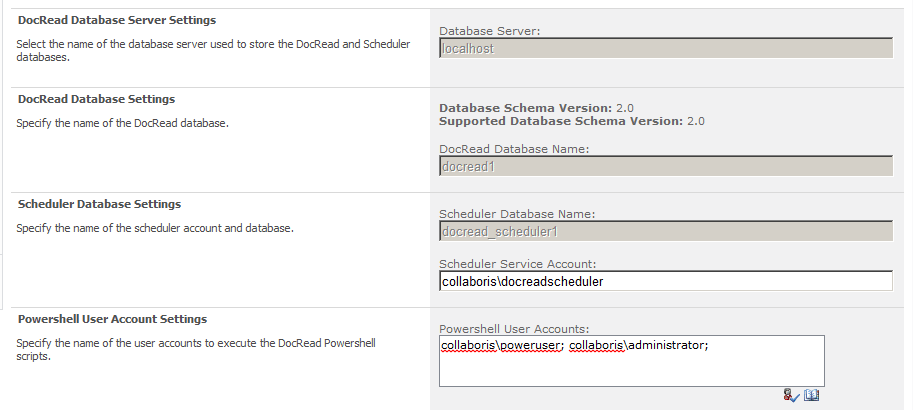Screen dimensions: 913x410
Task: Click the Powershell User Account Settings heading
Action: click(113, 319)
